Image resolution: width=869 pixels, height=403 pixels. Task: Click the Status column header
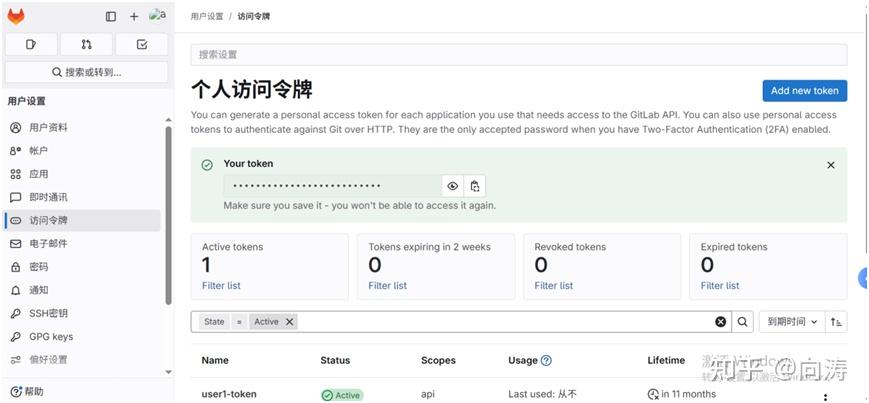335,360
